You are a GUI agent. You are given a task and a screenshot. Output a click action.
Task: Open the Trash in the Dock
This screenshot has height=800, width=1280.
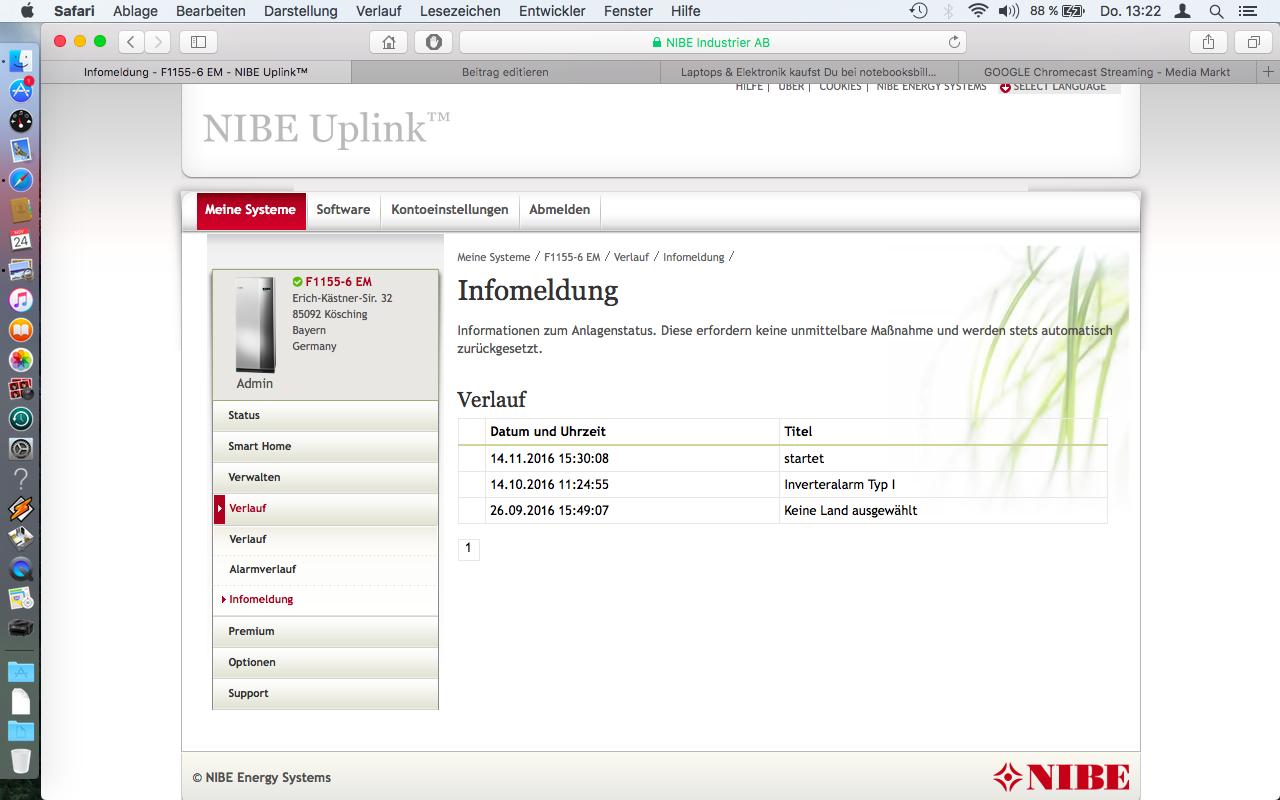(21, 761)
